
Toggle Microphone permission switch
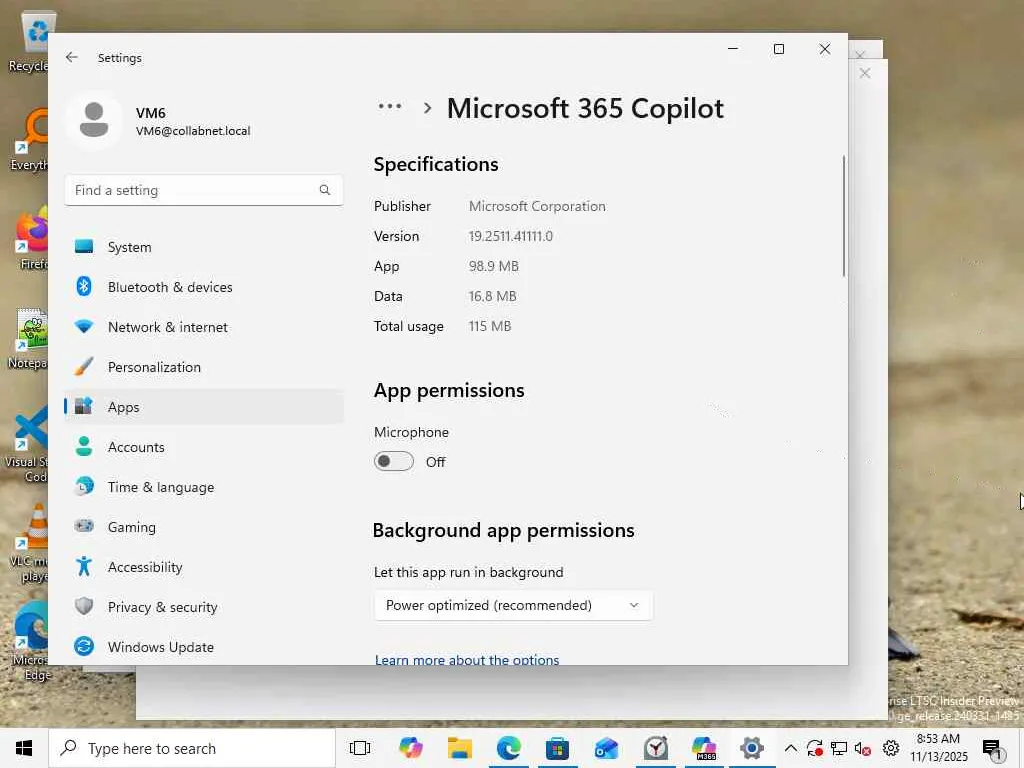point(394,462)
